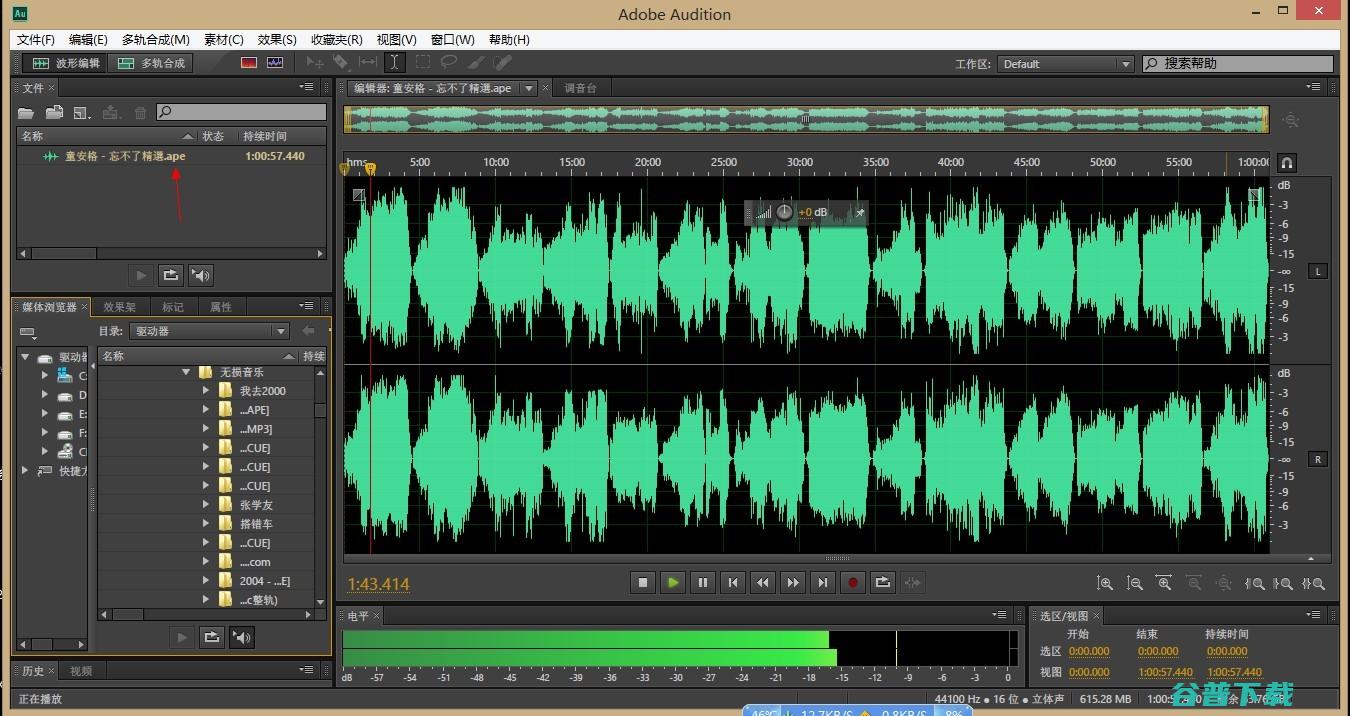
Task: Show the spectral pitch display
Action: tap(275, 63)
